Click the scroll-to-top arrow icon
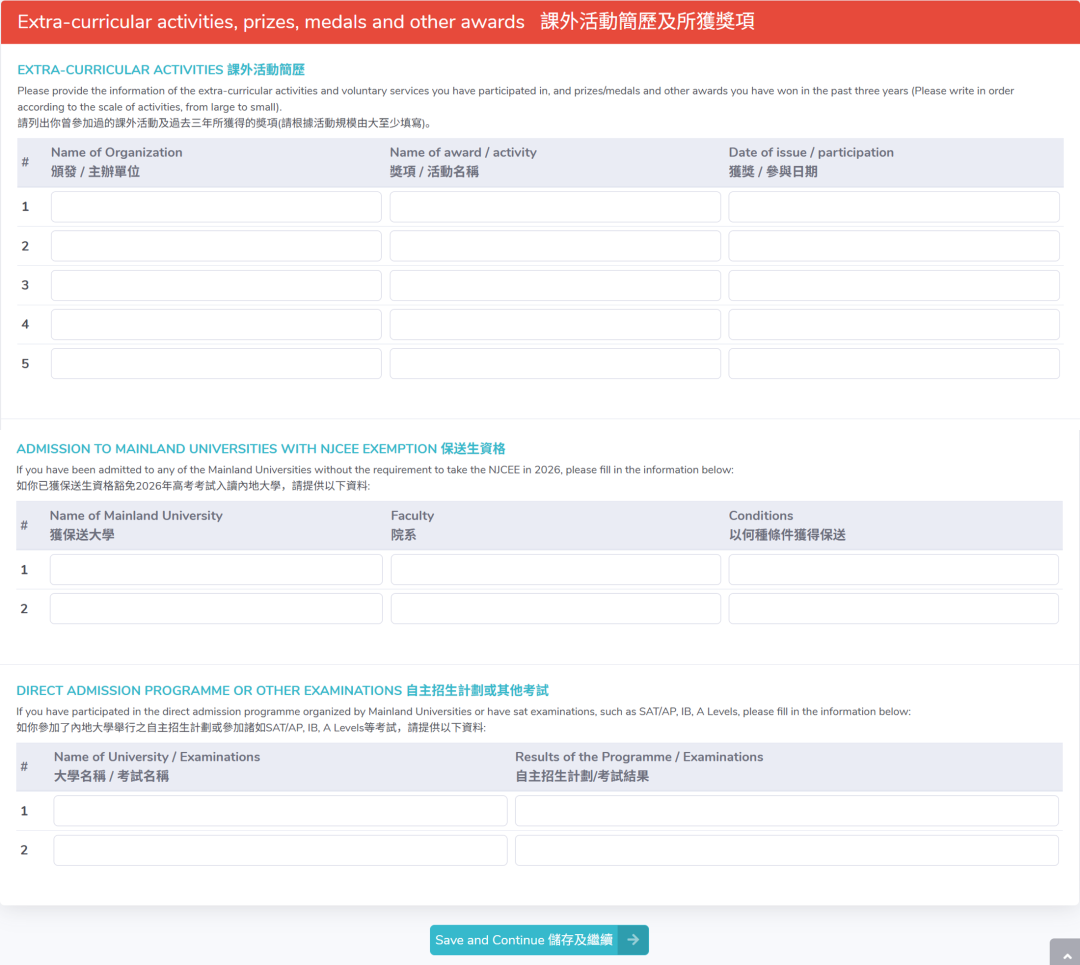 click(x=1064, y=953)
